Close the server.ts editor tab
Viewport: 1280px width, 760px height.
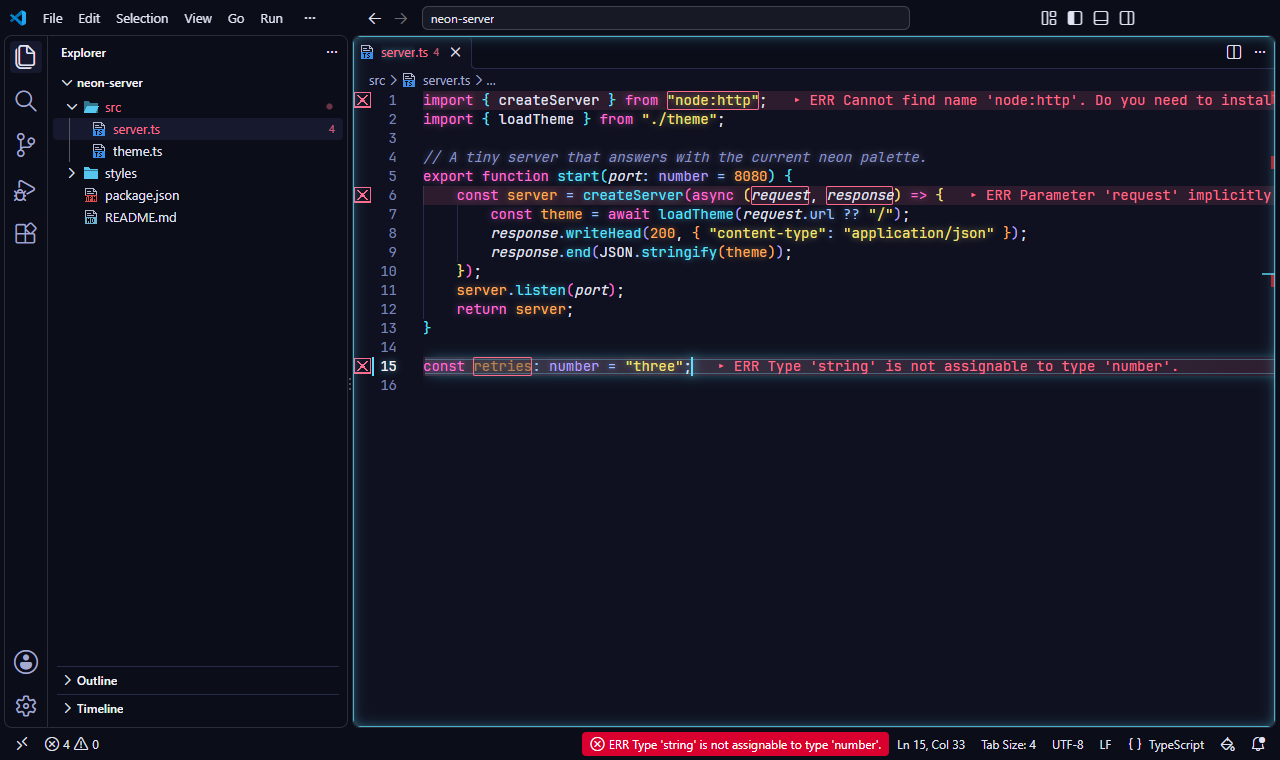point(455,52)
